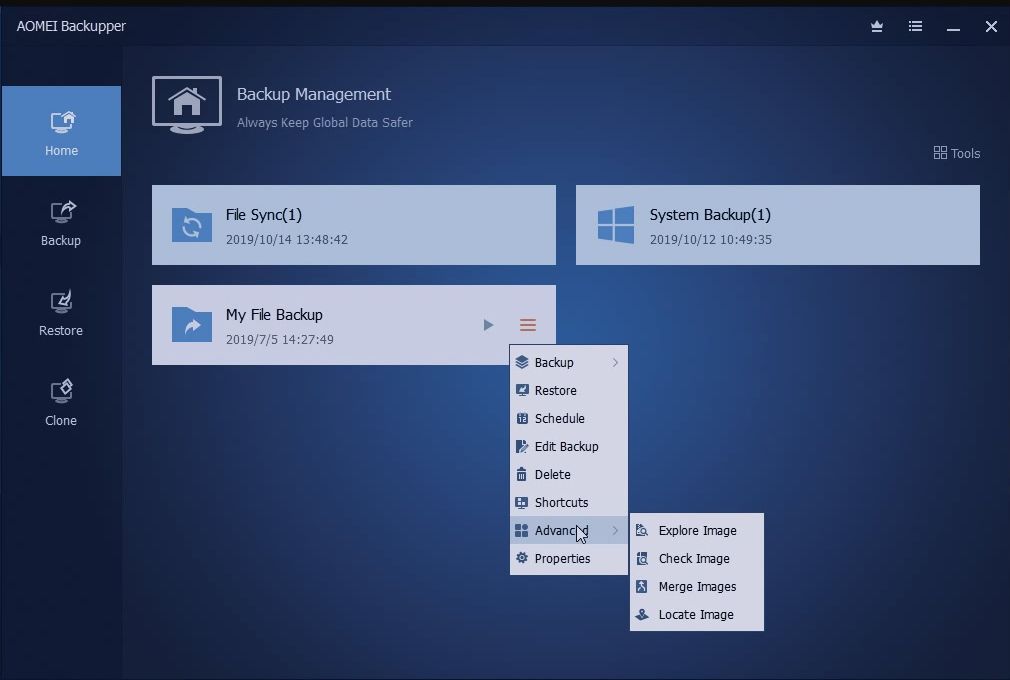The width and height of the screenshot is (1010, 680).
Task: Click the Check Image icon
Action: click(642, 558)
